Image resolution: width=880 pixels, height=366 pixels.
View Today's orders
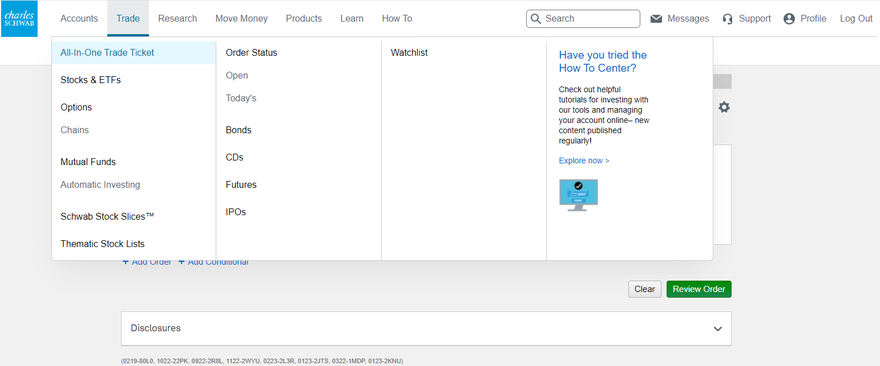(240, 98)
